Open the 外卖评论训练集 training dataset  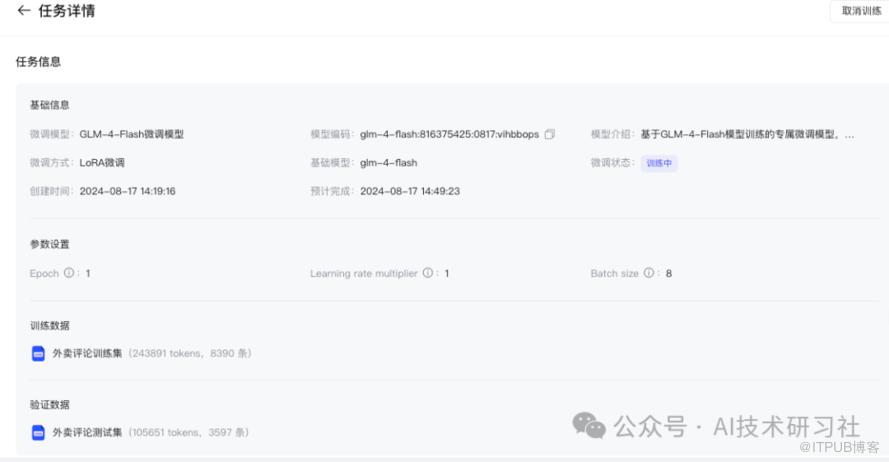[87, 353]
